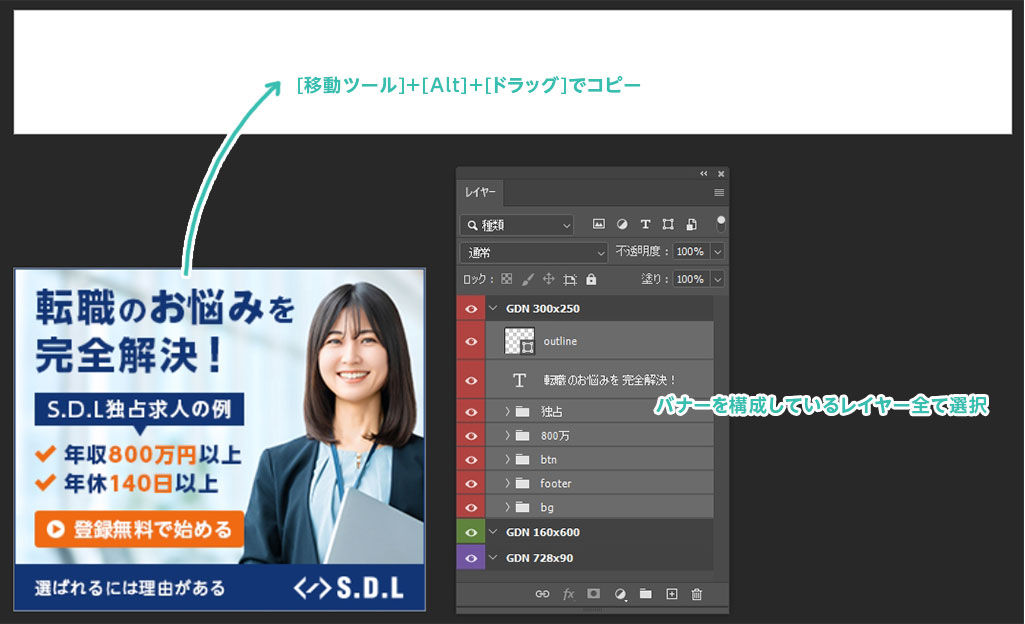Open the blend mode dropdown (通常)
The width and height of the screenshot is (1025, 624).
(534, 252)
